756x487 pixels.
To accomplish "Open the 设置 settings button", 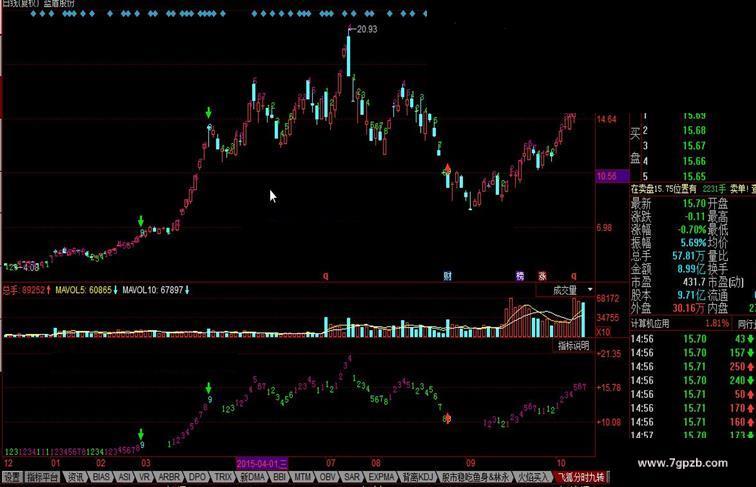I will pos(12,477).
